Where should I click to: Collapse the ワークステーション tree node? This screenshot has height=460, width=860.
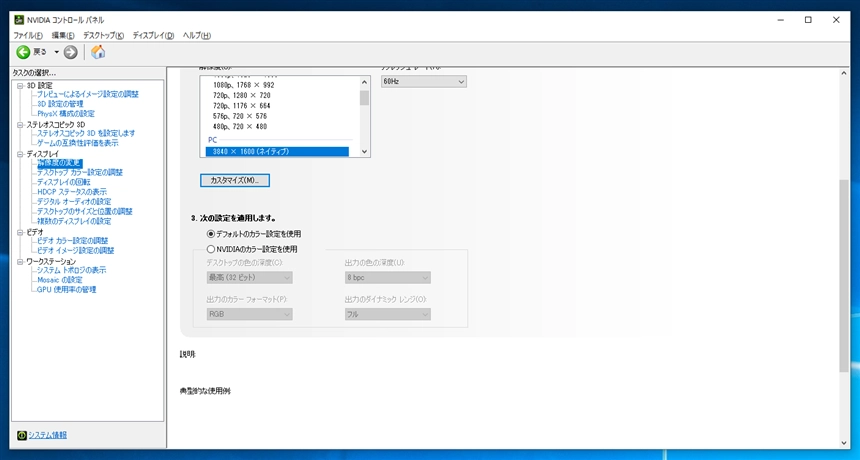(x=20, y=262)
